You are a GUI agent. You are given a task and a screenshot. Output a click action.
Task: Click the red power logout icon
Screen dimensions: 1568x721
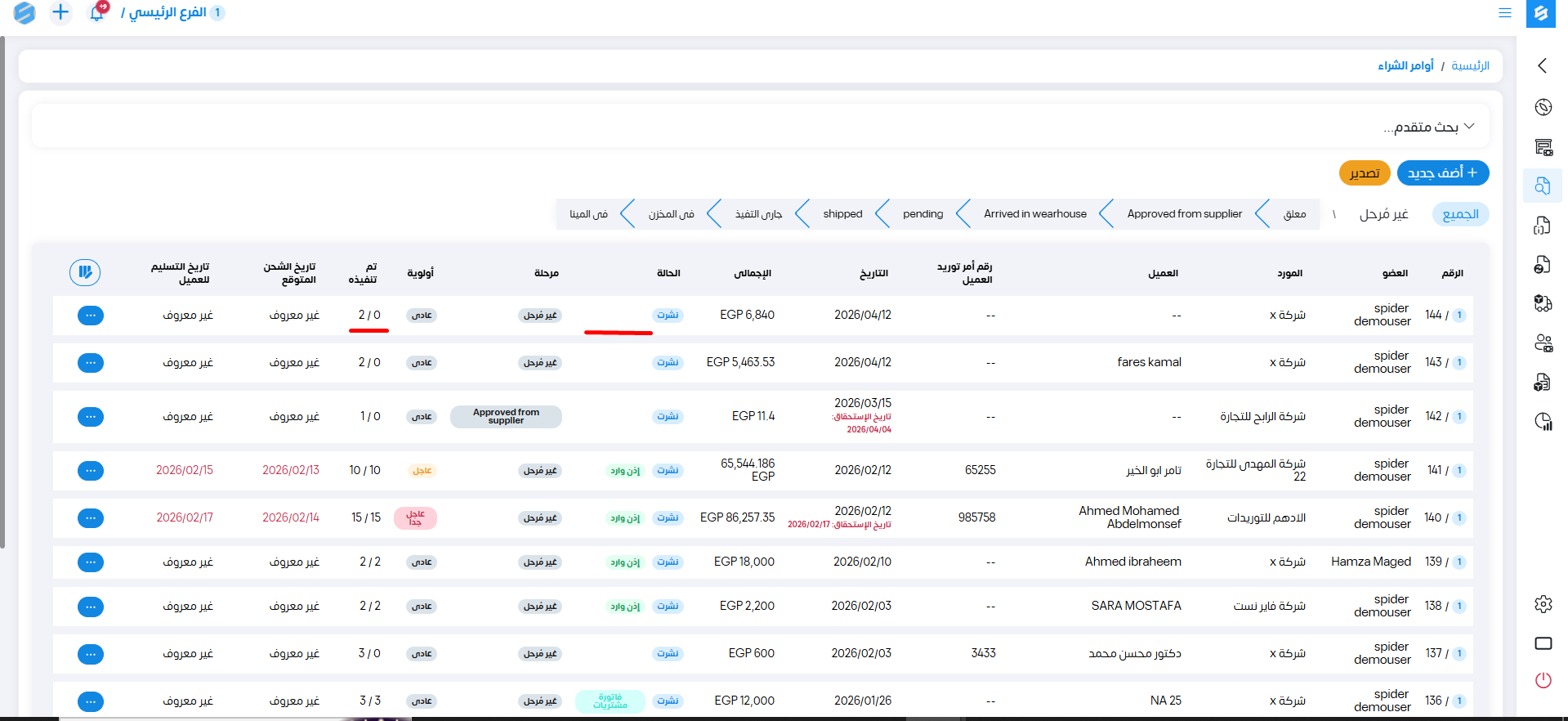1543,680
